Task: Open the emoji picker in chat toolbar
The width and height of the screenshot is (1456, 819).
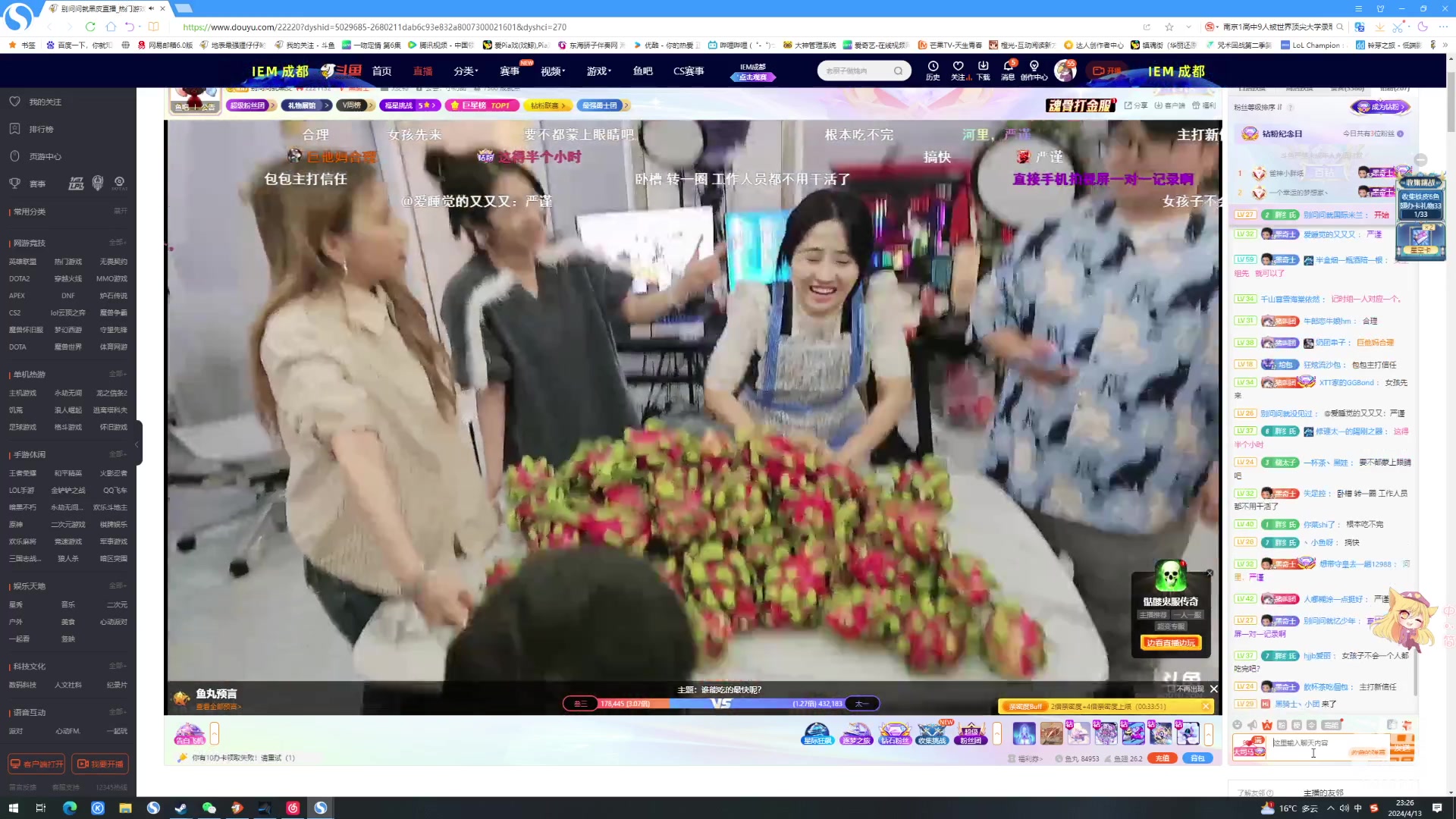Action: (1238, 725)
